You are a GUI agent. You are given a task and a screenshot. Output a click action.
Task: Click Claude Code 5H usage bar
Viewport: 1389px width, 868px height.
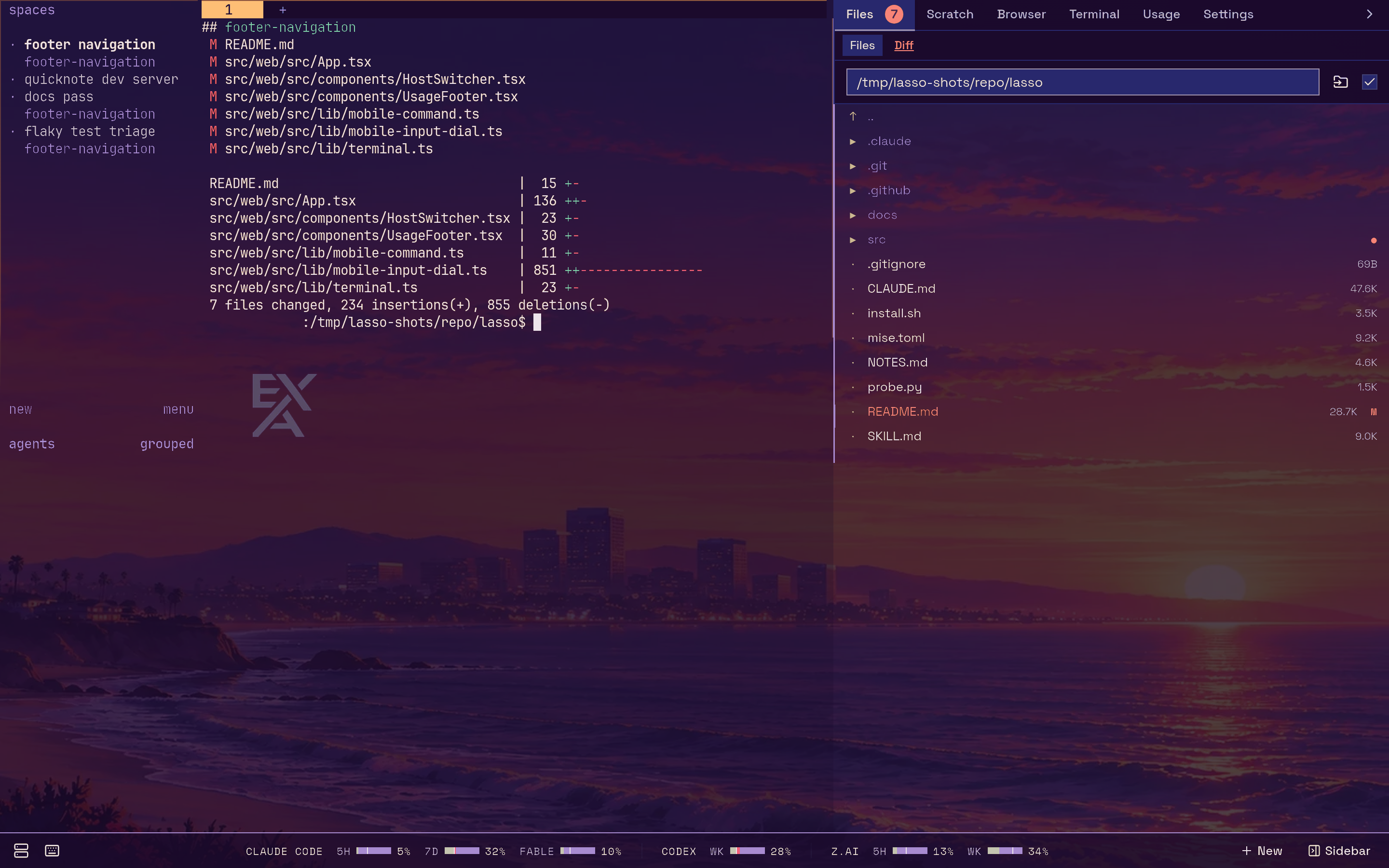pyautogui.click(x=374, y=851)
